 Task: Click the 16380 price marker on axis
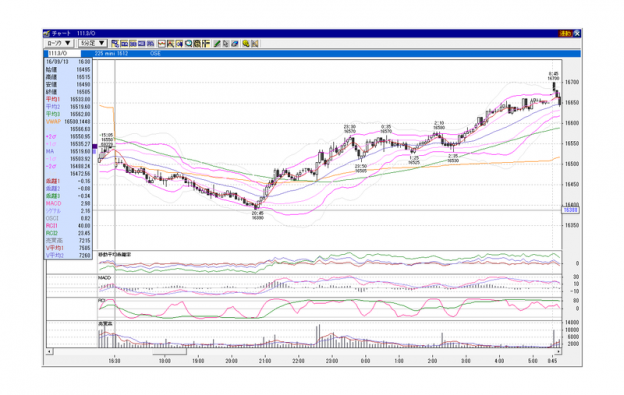[x=570, y=210]
